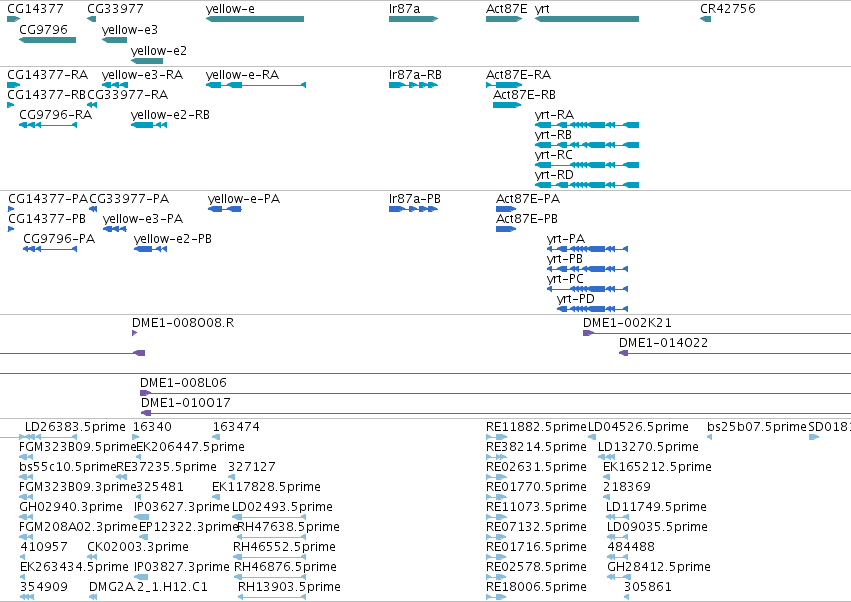The image size is (851, 602).
Task: Select EST label FGM323B09.5prime
Action: [x=77, y=447]
